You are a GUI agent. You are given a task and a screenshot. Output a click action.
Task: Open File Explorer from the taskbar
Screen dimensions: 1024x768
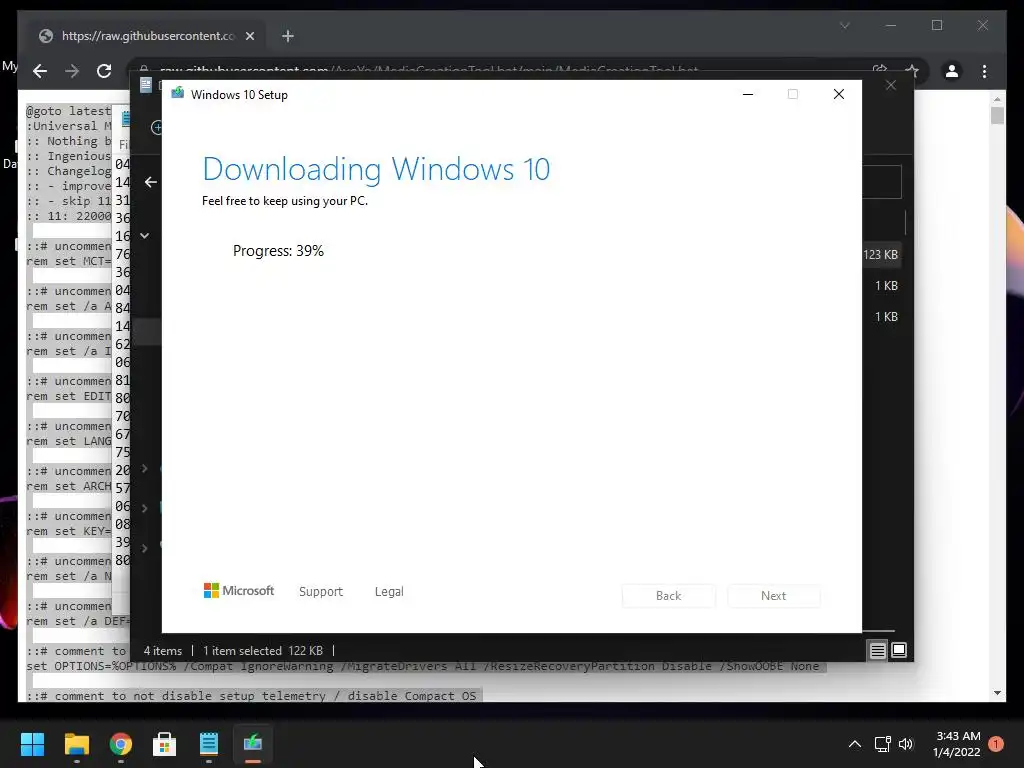[x=76, y=744]
